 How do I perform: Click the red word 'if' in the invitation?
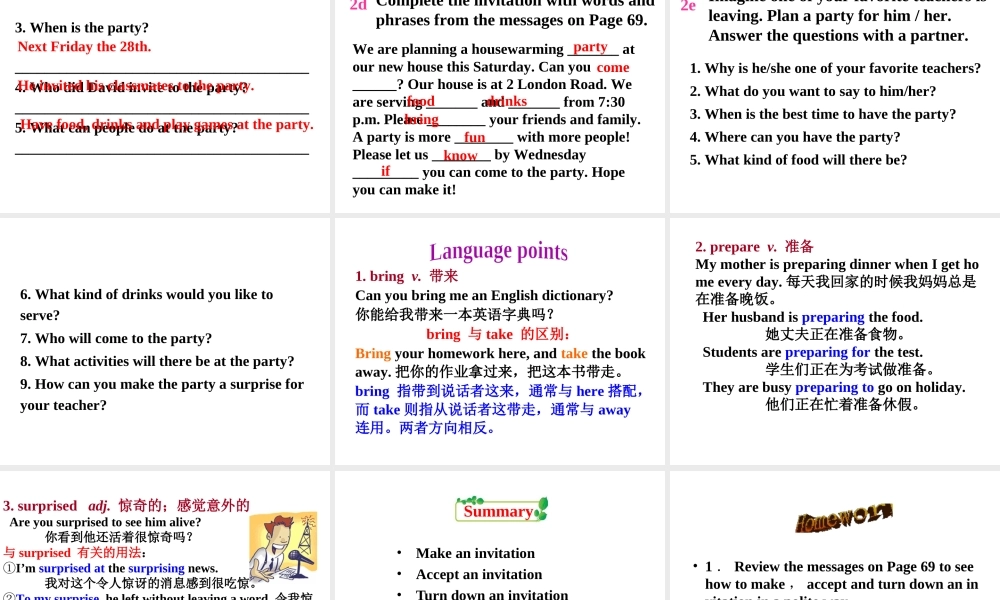[x=385, y=171]
